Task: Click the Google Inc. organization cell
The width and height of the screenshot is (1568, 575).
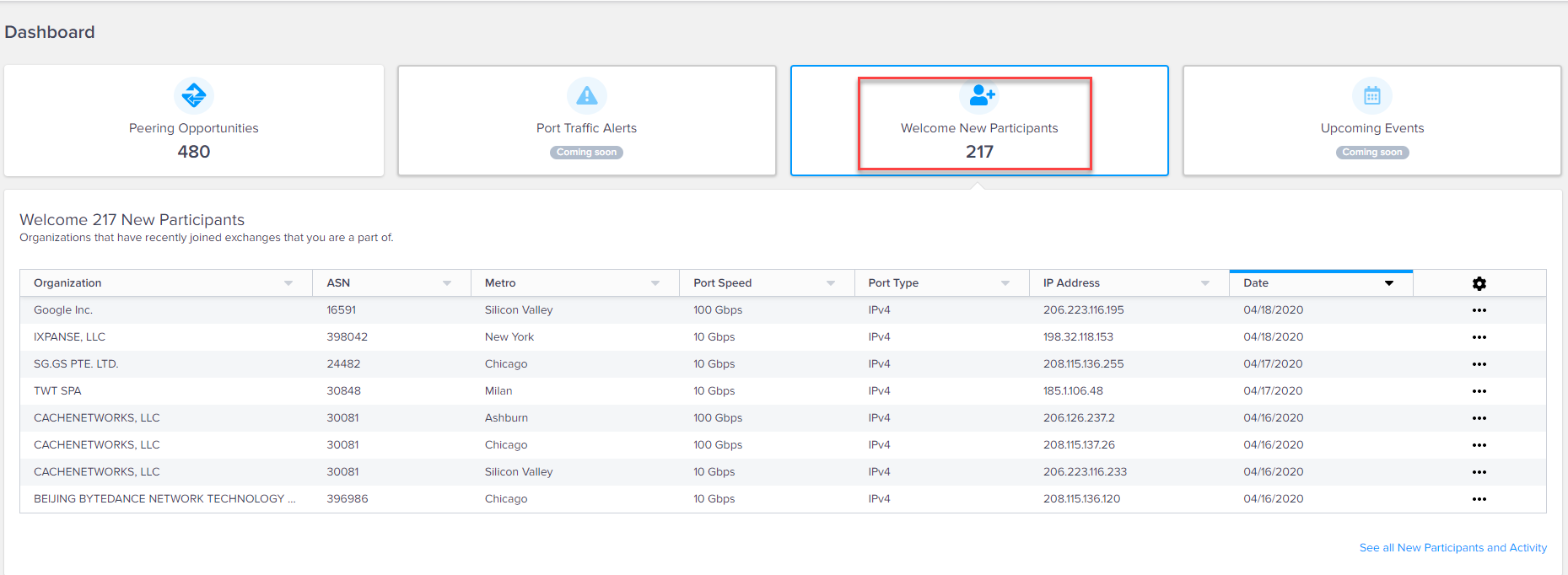Action: pyautogui.click(x=63, y=310)
